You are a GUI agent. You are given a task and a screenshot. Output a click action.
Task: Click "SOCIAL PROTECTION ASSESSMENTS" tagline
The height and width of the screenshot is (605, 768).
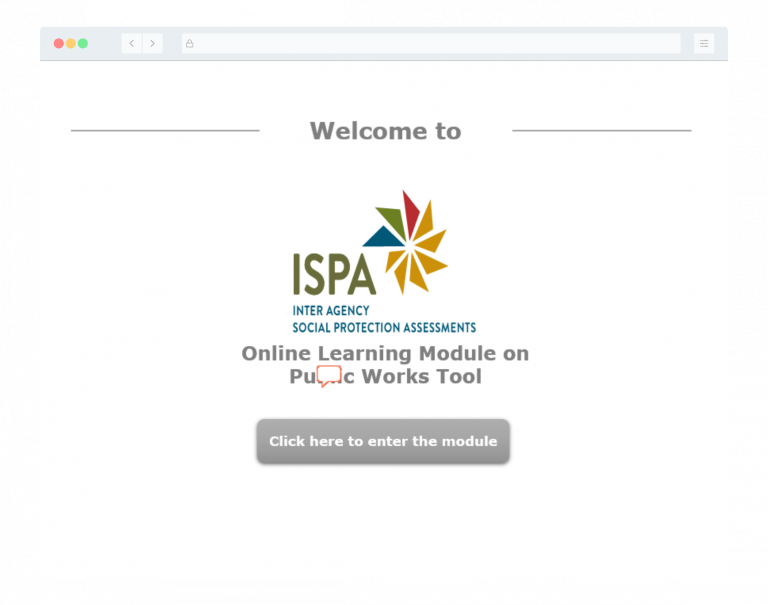coord(384,327)
